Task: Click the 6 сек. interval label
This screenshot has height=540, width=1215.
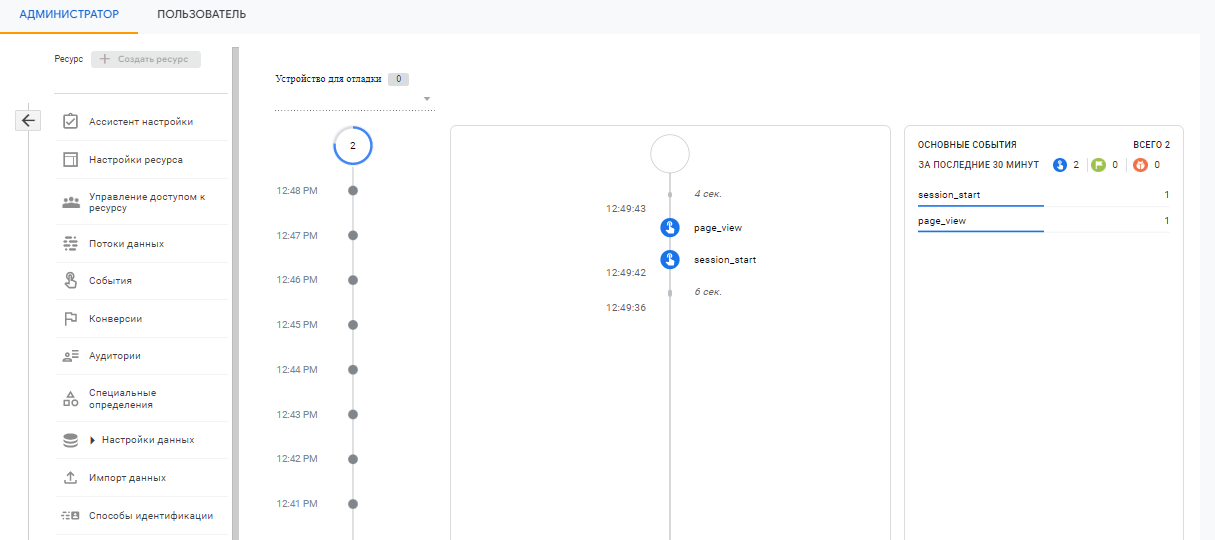Action: click(708, 292)
